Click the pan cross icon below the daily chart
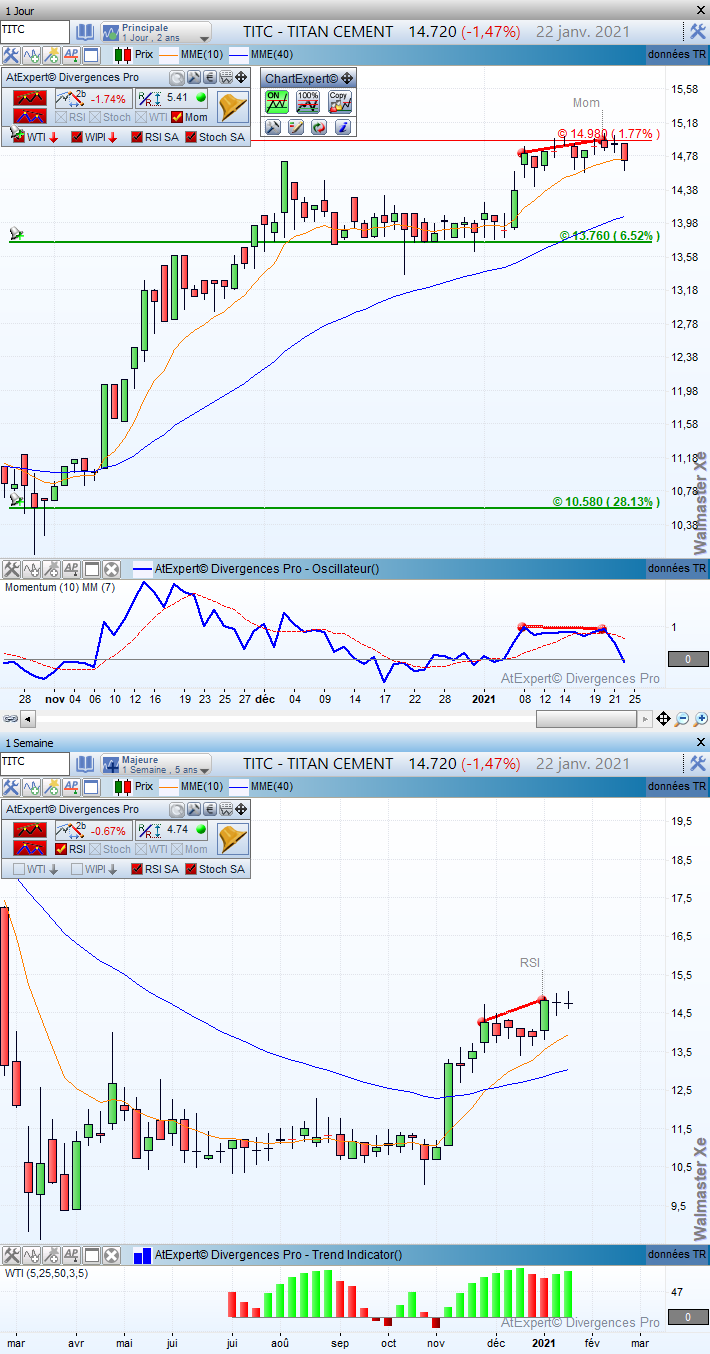 point(663,719)
